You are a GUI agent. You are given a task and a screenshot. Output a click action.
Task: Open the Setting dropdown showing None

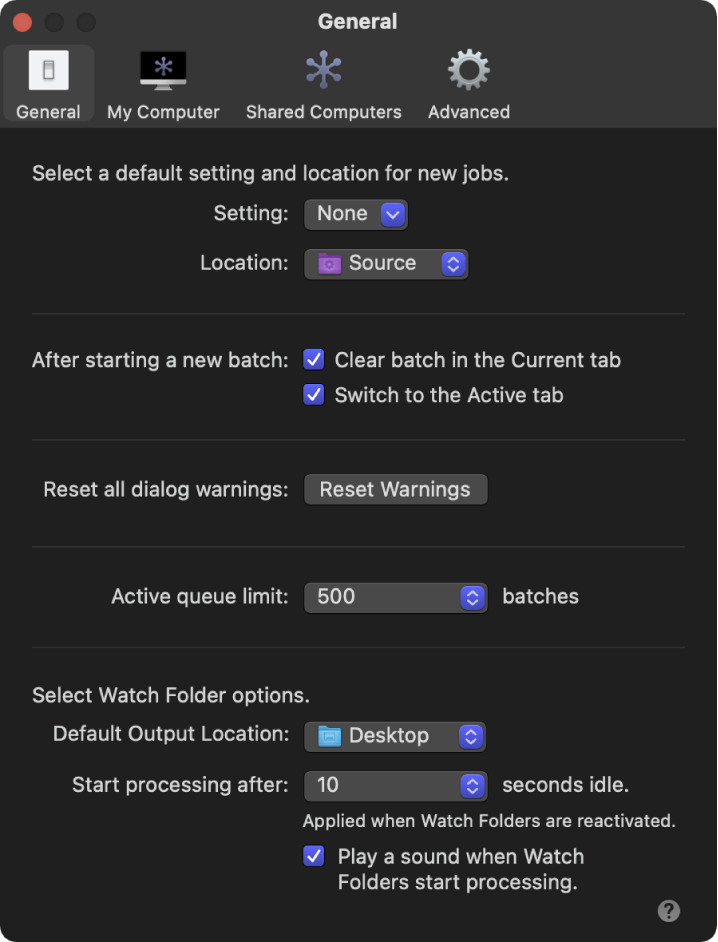(x=393, y=214)
